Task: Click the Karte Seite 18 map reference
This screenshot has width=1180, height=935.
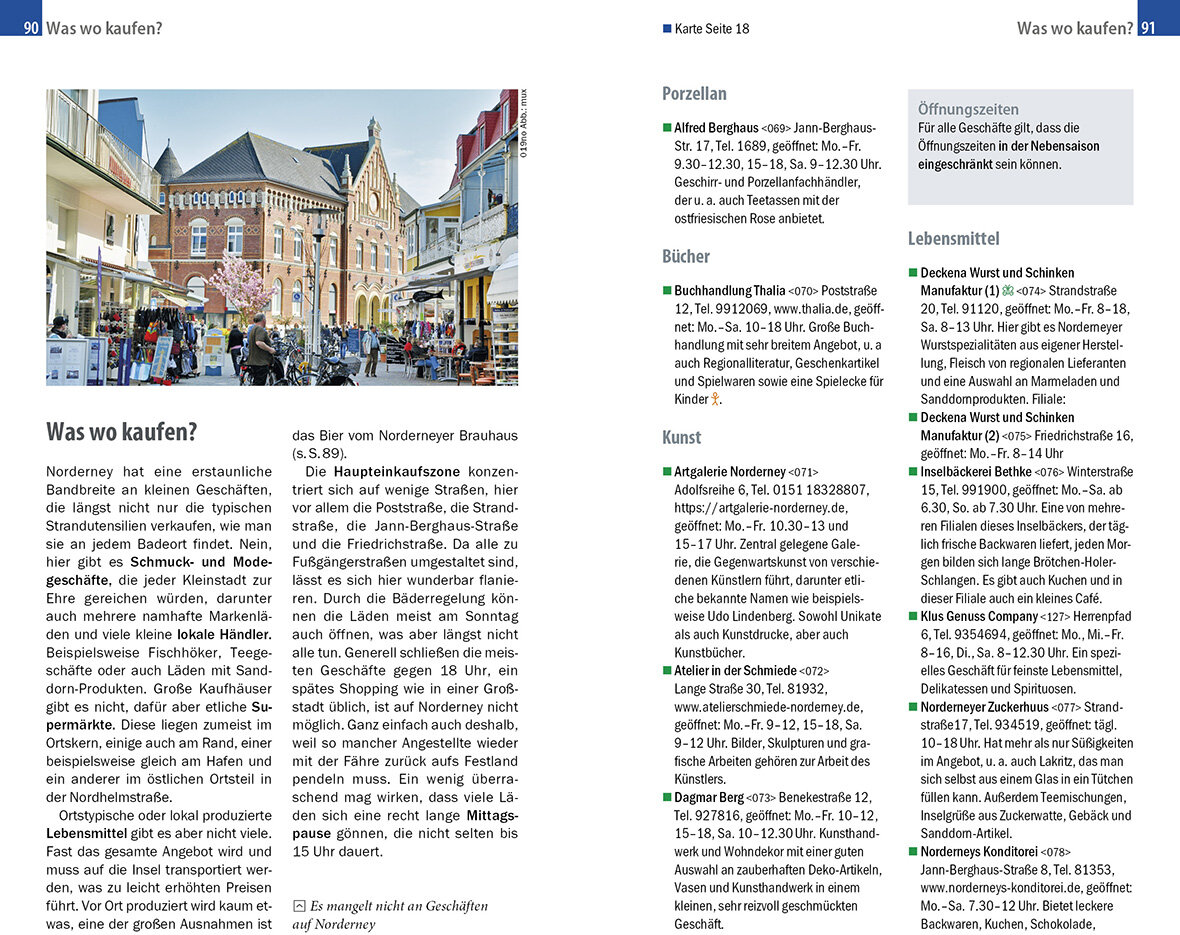Action: coord(712,29)
